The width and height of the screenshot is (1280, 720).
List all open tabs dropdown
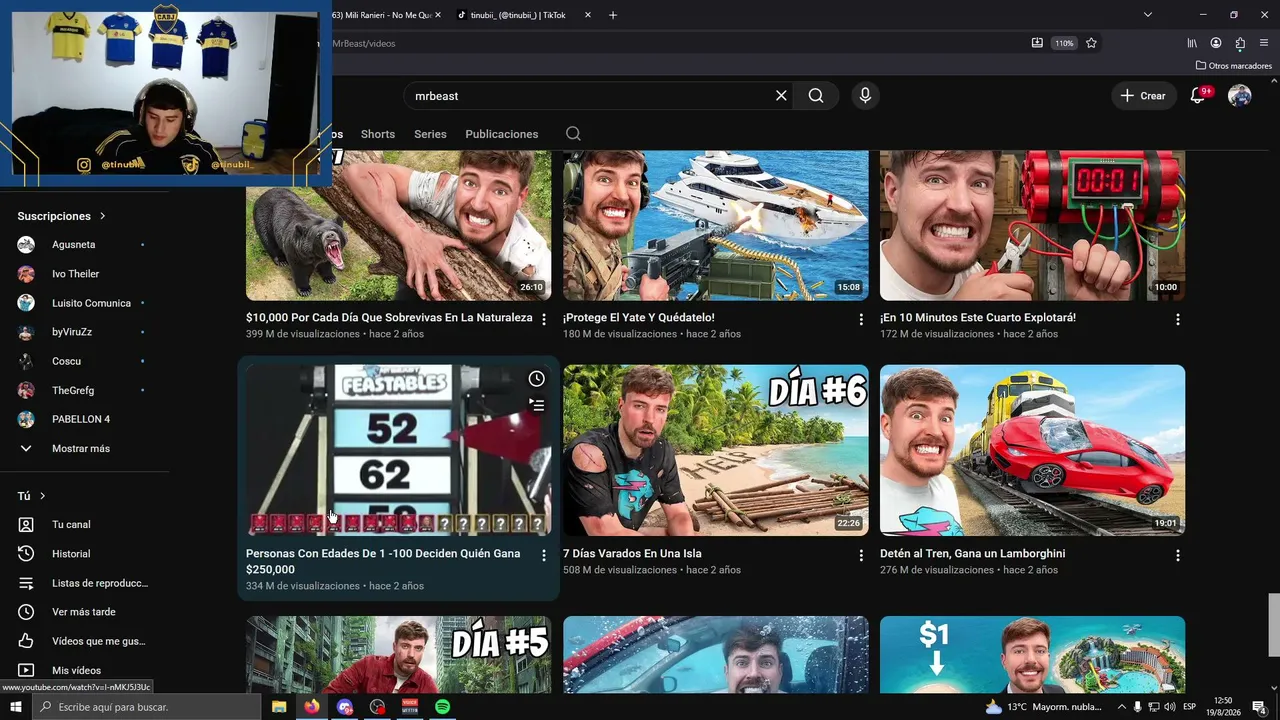[1148, 15]
